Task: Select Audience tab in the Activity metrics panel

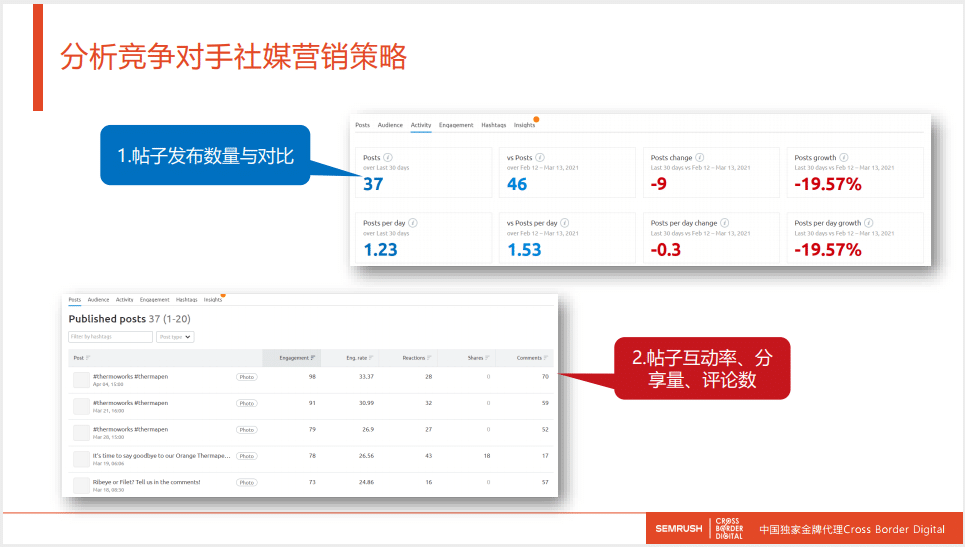Action: click(390, 125)
